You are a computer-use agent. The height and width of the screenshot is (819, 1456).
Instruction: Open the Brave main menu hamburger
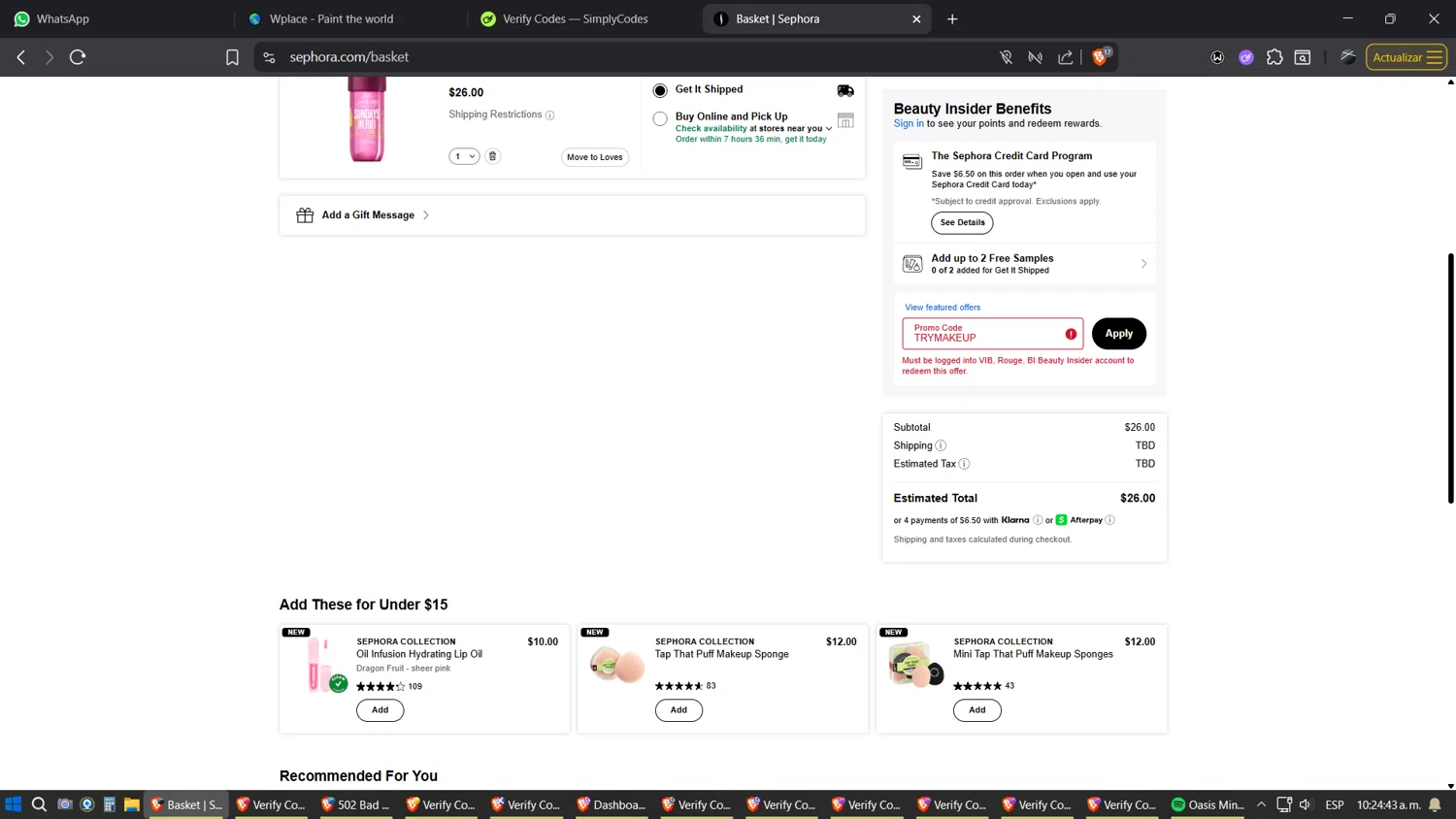[x=1434, y=57]
